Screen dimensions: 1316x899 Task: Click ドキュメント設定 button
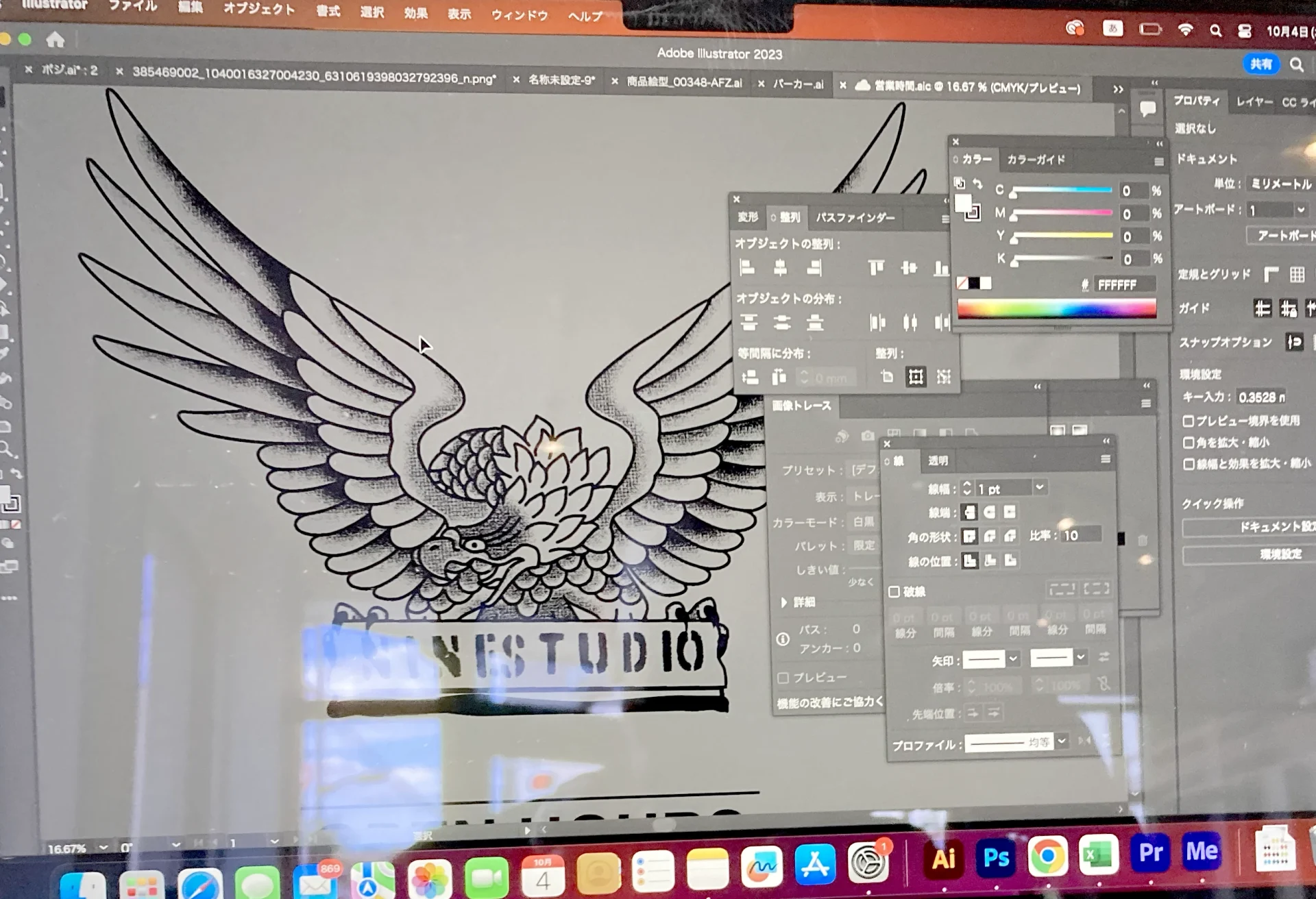click(1249, 527)
